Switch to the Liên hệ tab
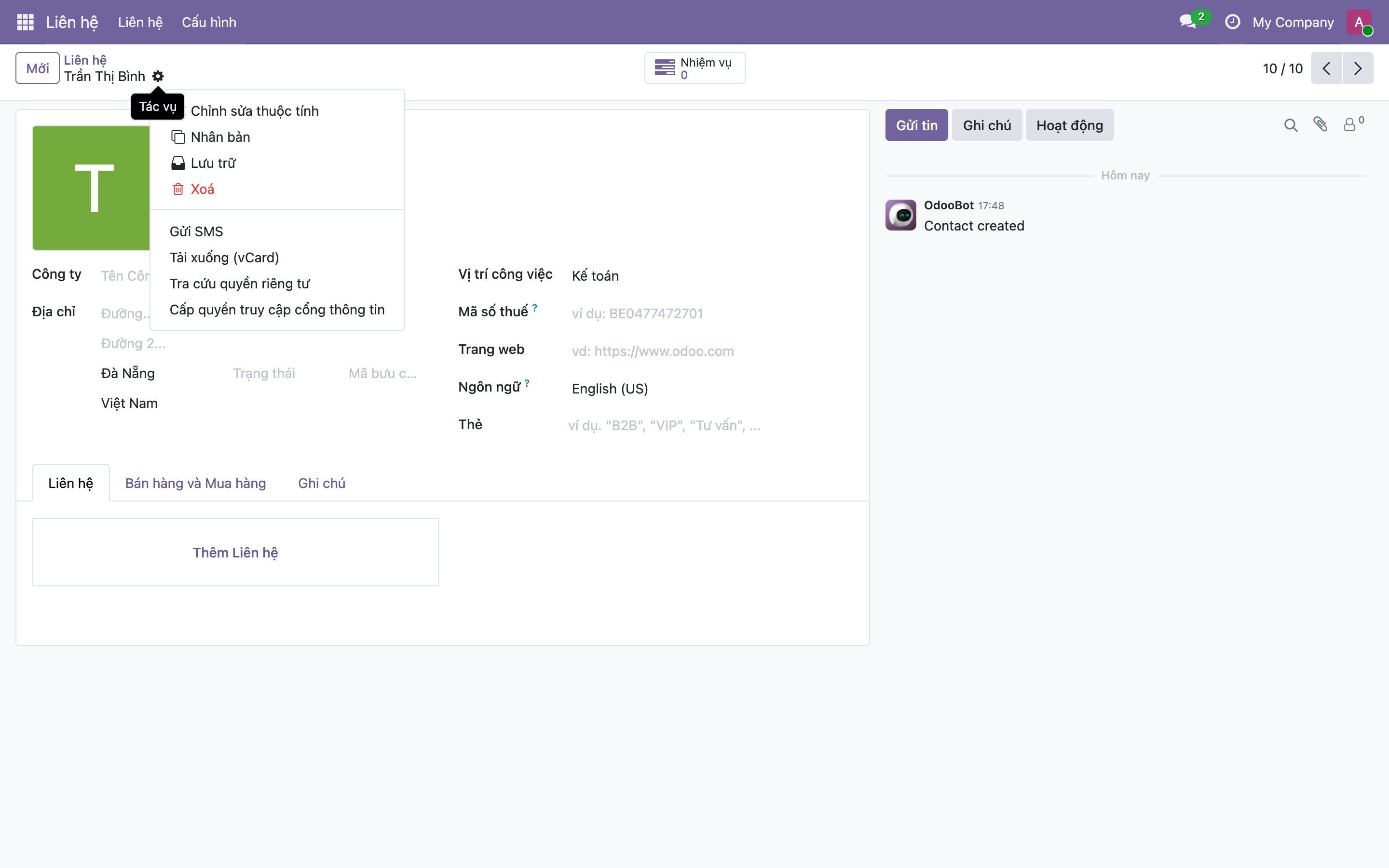Viewport: 1389px width, 868px height. coord(70,483)
